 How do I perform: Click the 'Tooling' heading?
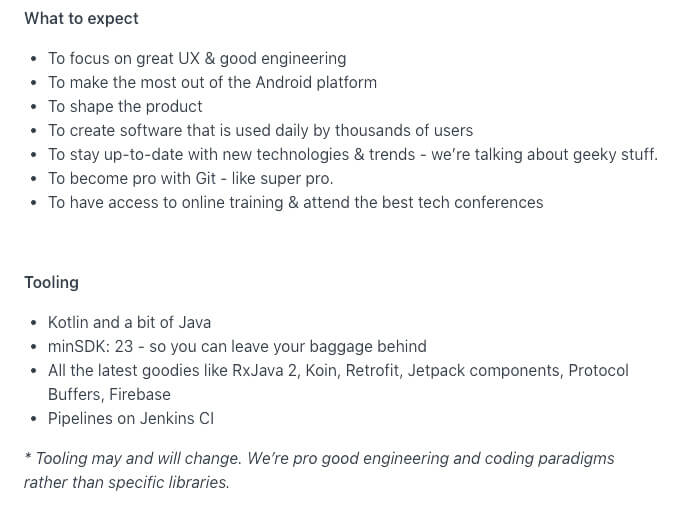[x=52, y=282]
